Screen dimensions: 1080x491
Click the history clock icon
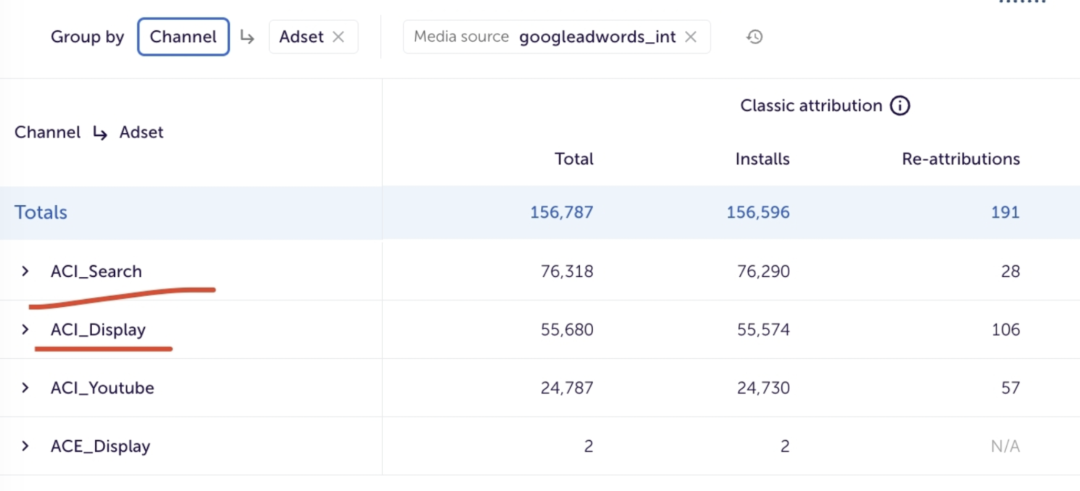pos(755,37)
